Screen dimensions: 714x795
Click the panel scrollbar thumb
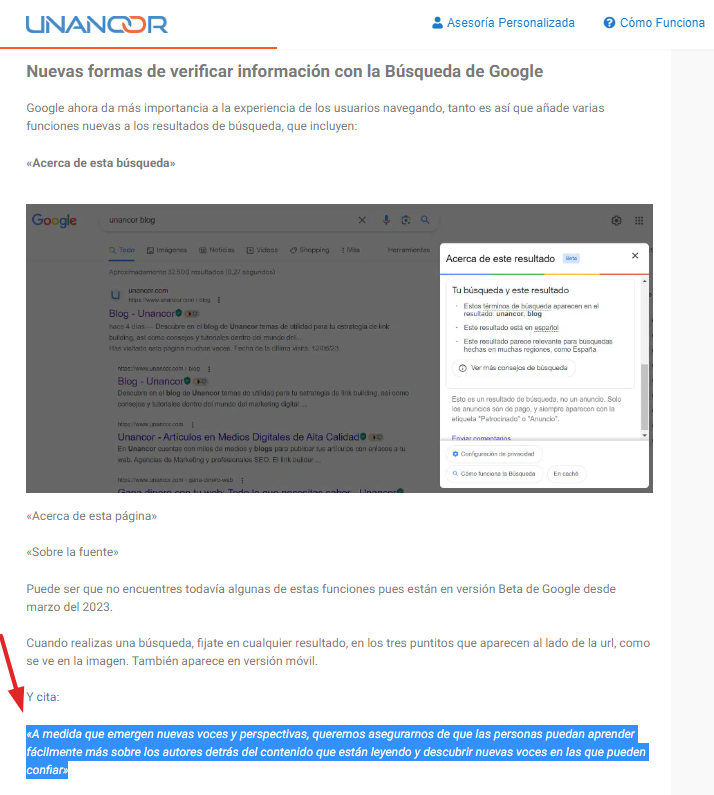[x=645, y=397]
